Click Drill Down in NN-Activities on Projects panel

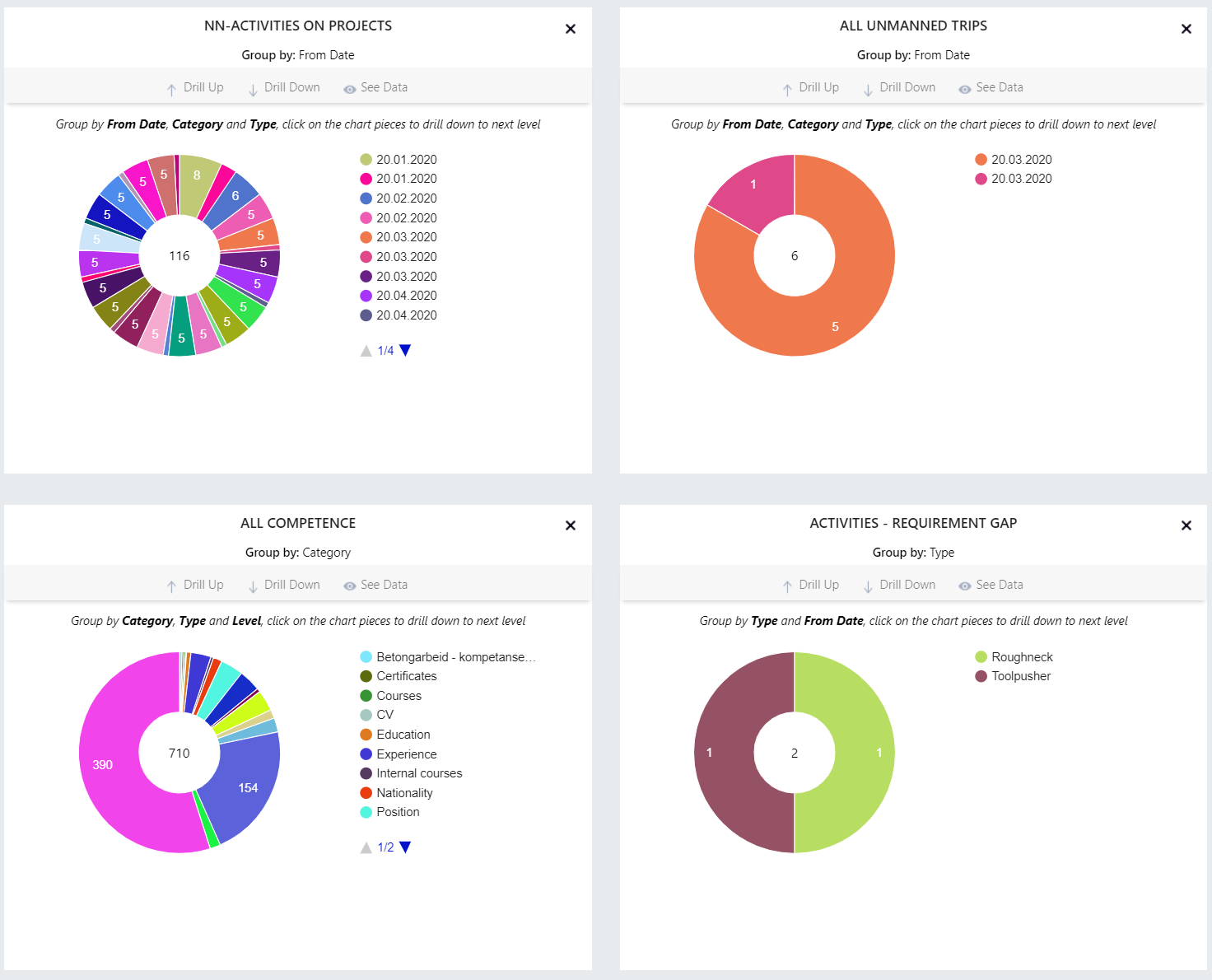(284, 88)
